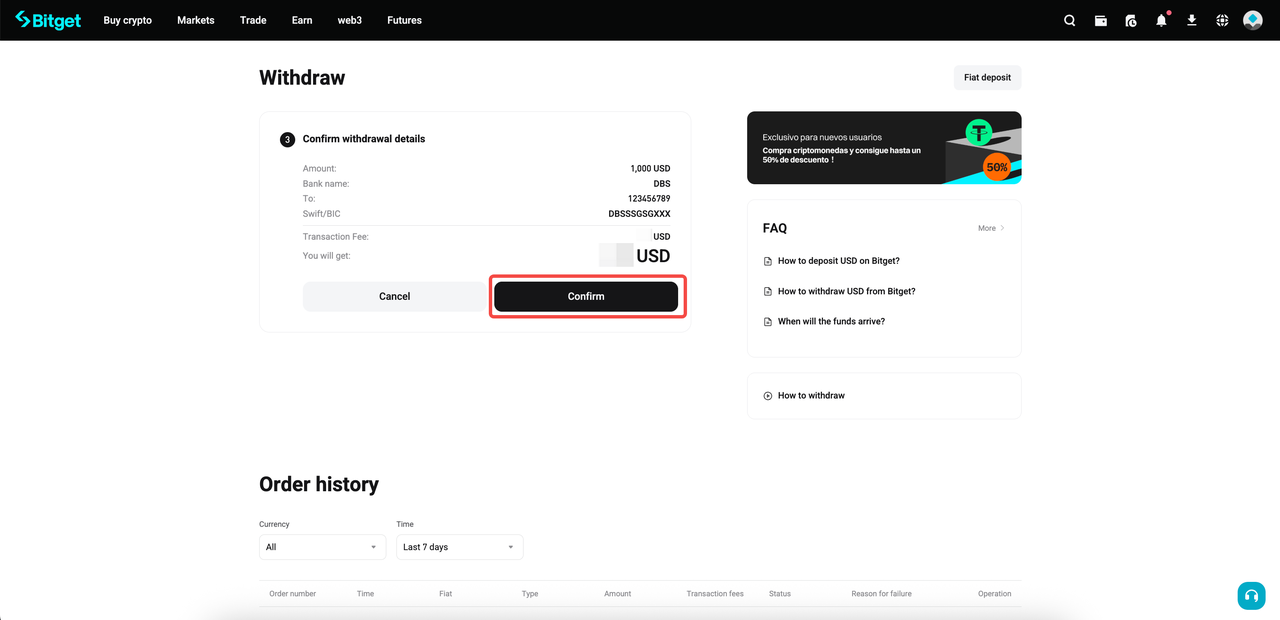The width and height of the screenshot is (1280, 620).
Task: Open customer support via the headset icon
Action: coord(1251,595)
